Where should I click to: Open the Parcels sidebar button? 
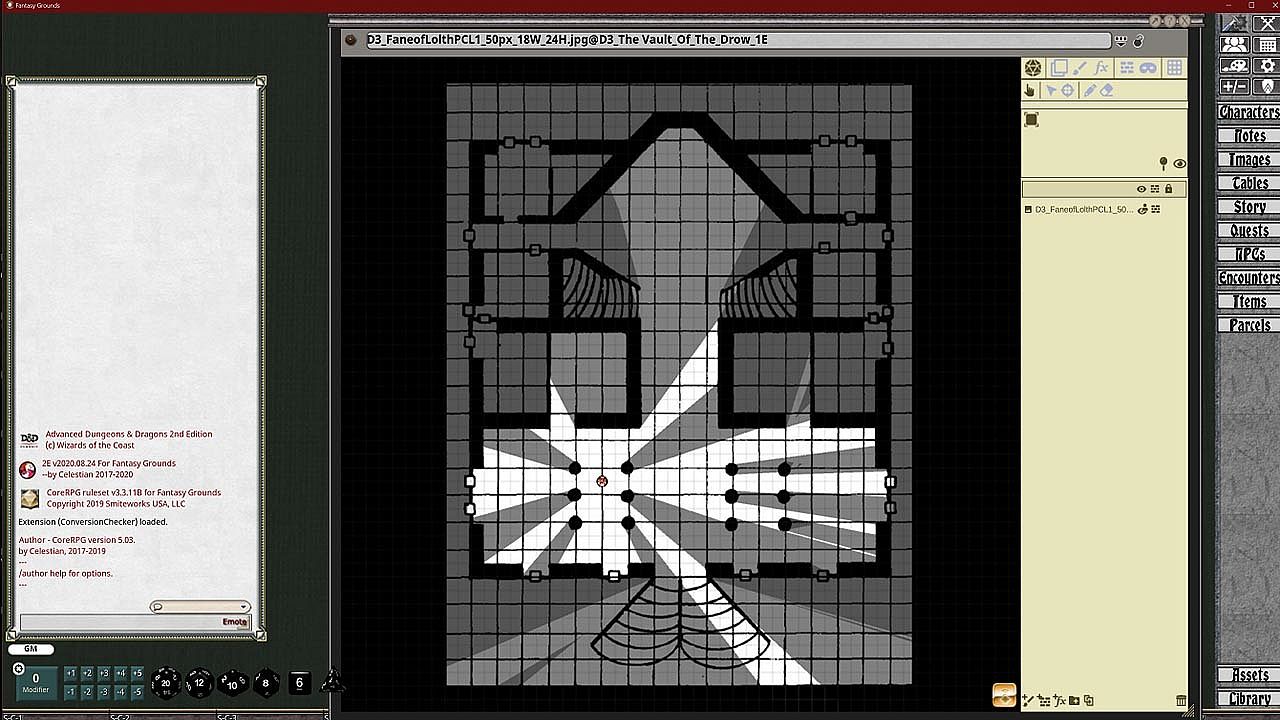1248,325
